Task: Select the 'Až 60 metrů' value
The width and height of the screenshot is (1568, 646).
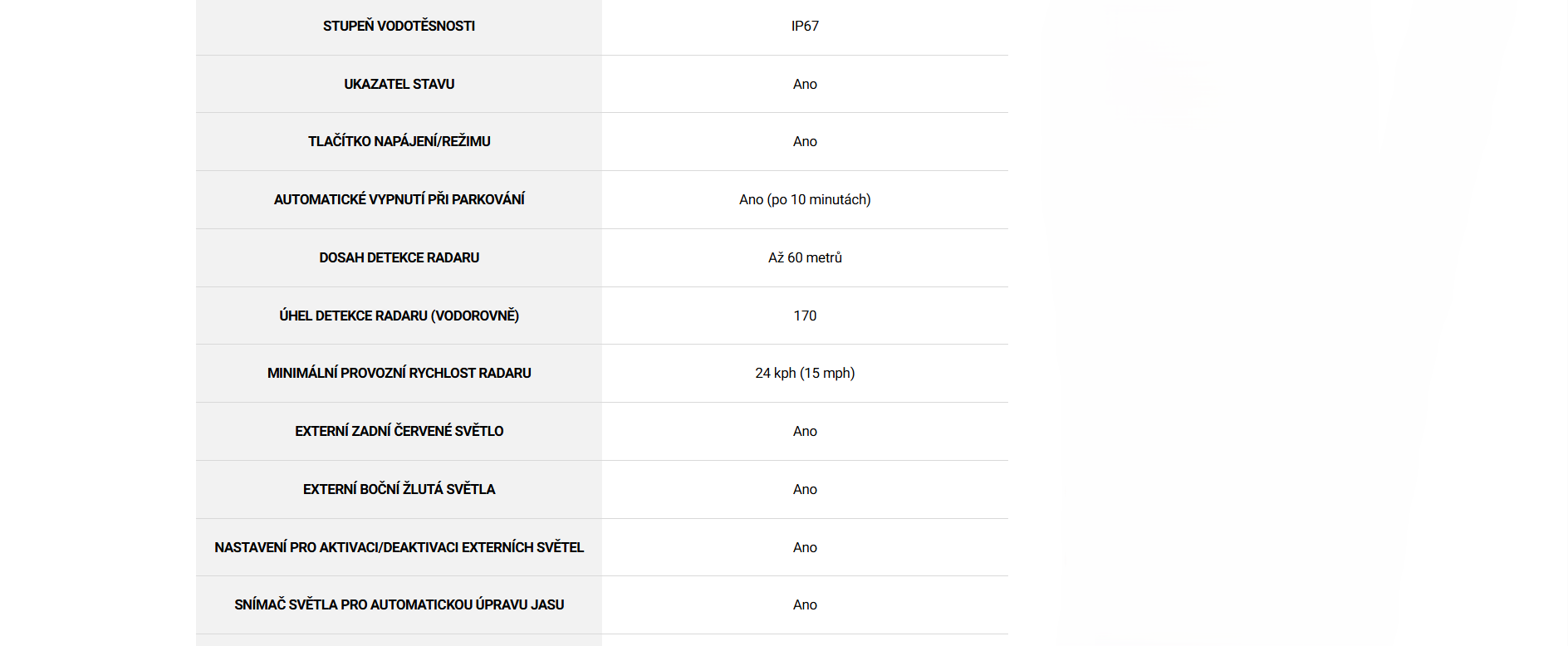Action: [x=805, y=257]
